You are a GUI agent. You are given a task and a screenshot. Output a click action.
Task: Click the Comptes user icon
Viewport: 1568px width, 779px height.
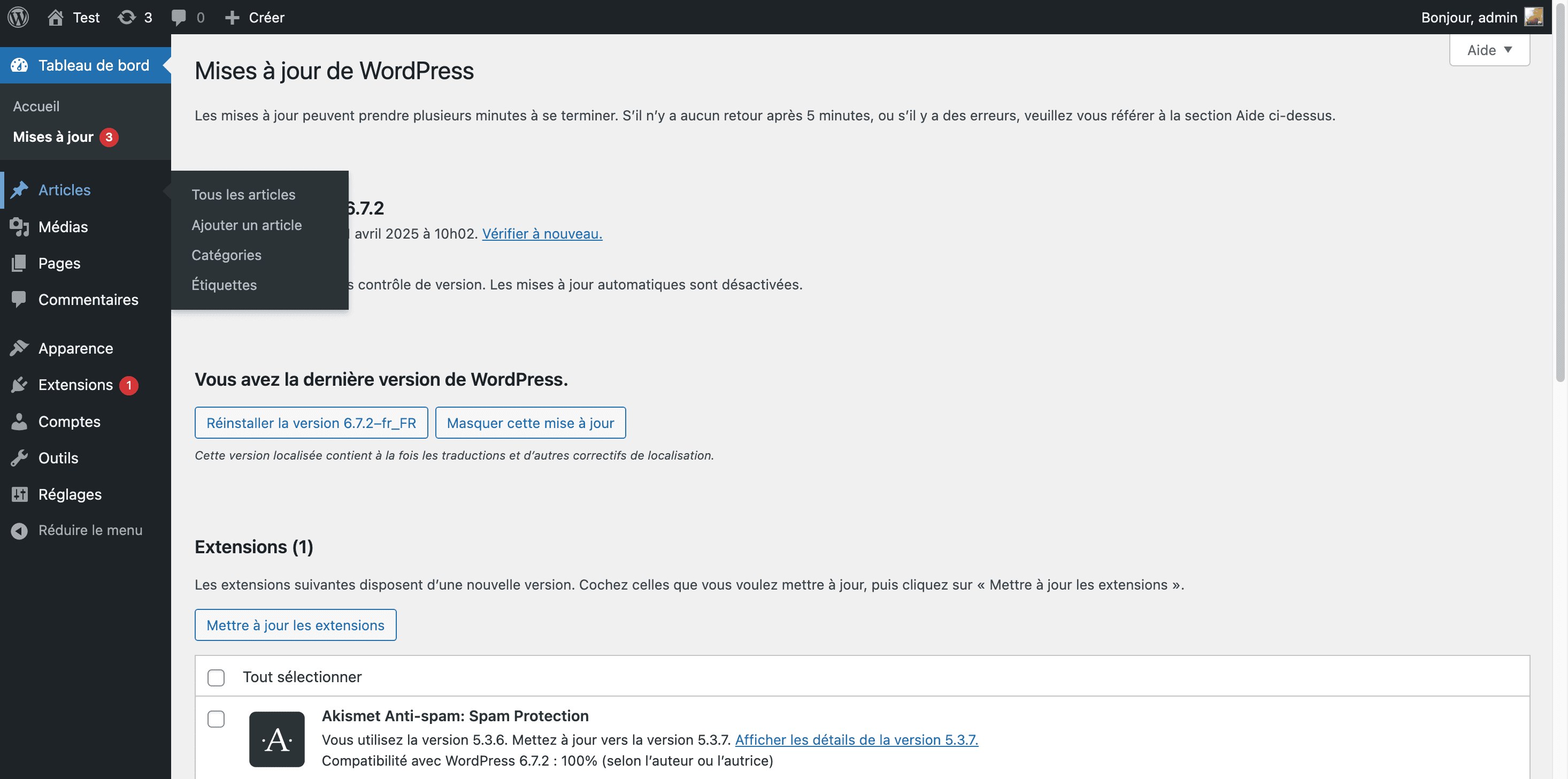tap(19, 422)
